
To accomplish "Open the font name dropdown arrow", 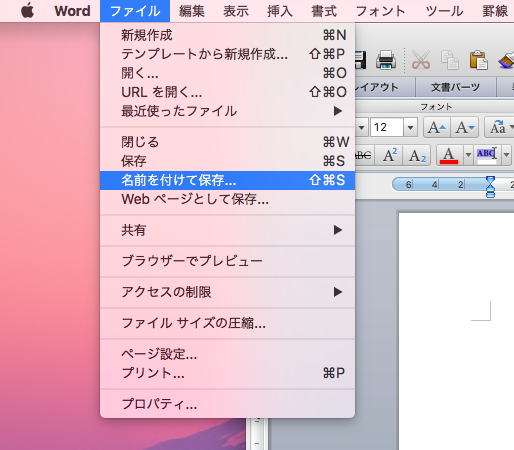I will point(362,127).
